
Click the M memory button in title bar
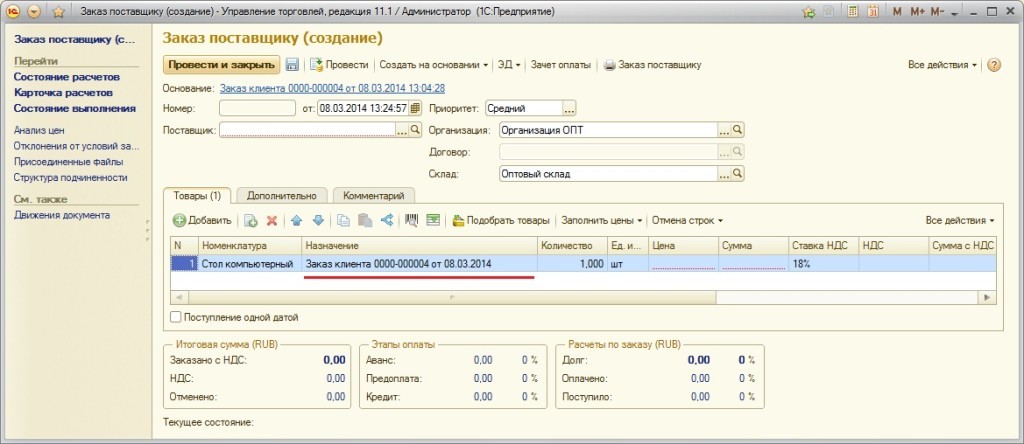pos(897,12)
